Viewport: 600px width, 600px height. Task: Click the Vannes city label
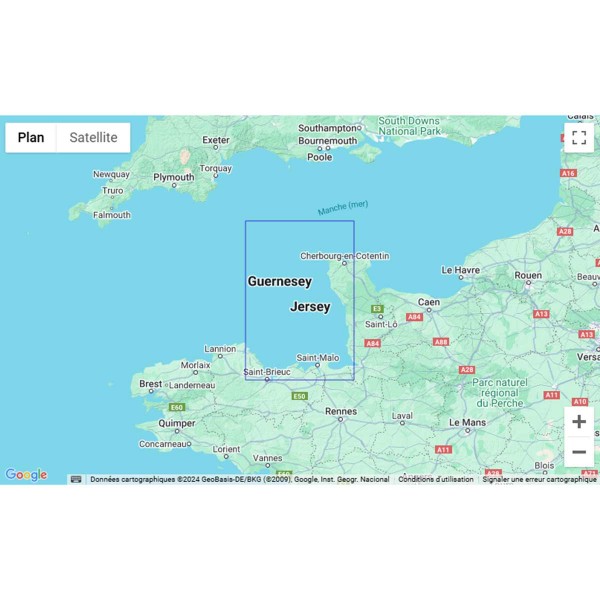click(267, 458)
